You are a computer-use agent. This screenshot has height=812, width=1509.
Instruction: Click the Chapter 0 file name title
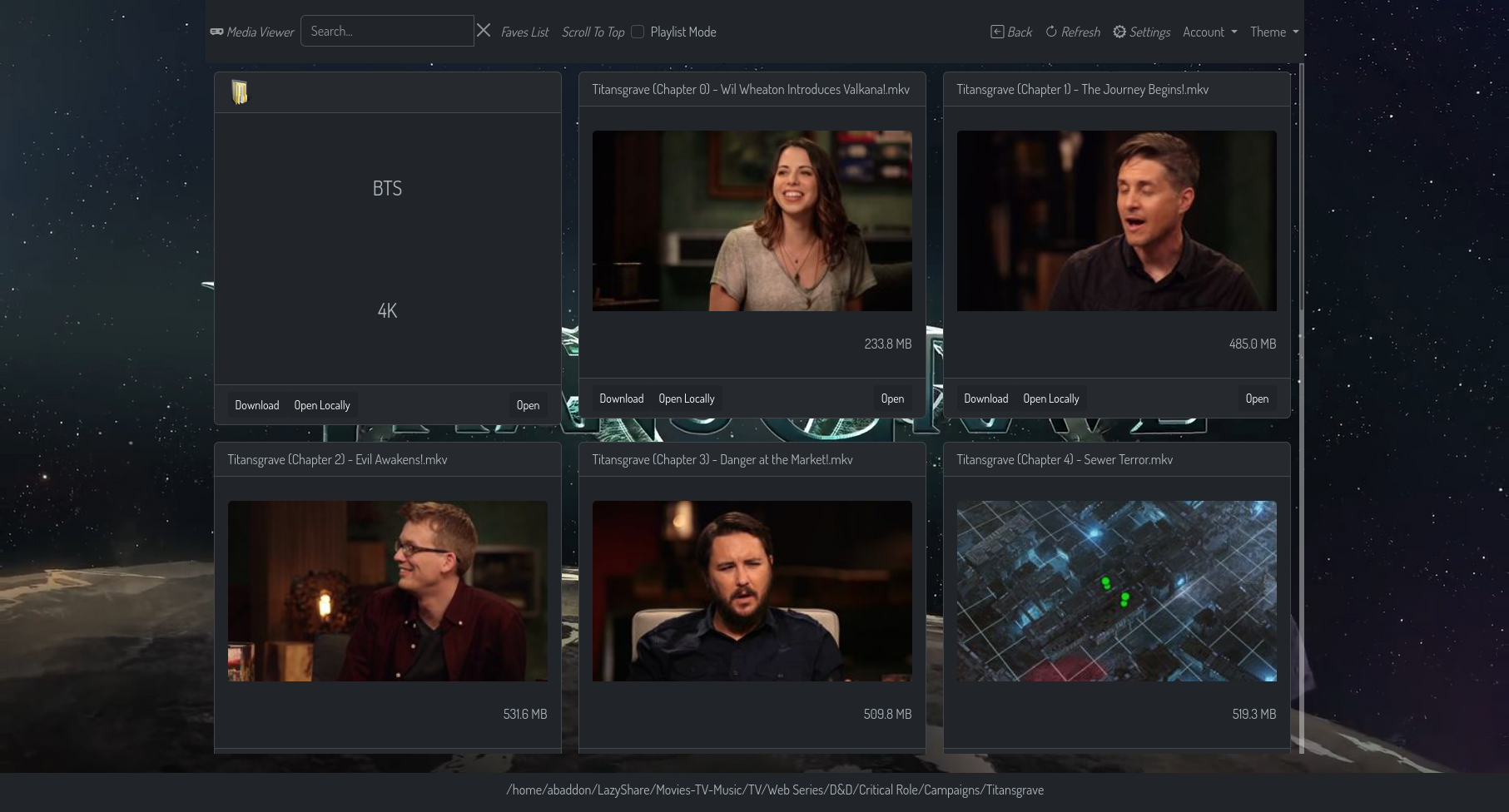click(x=751, y=89)
